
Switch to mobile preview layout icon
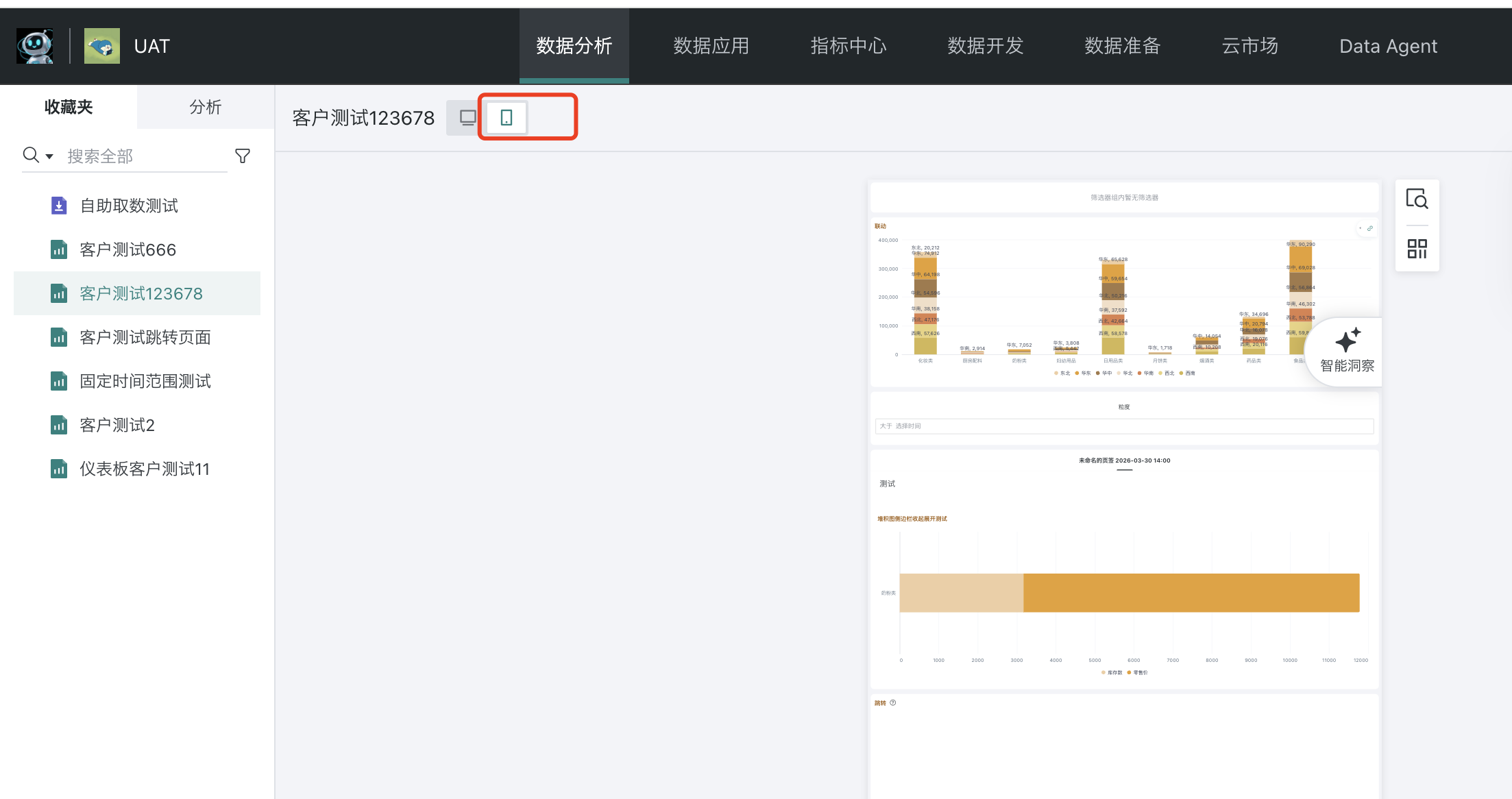point(507,118)
